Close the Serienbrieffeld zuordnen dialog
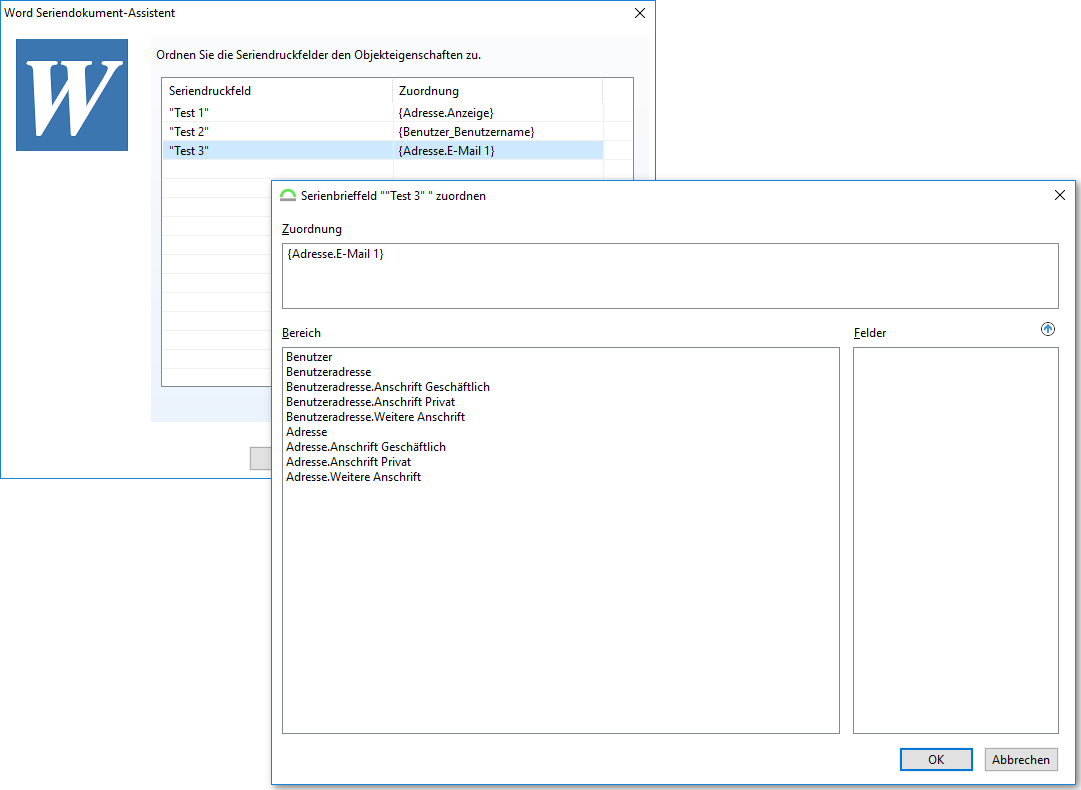 [x=1060, y=195]
